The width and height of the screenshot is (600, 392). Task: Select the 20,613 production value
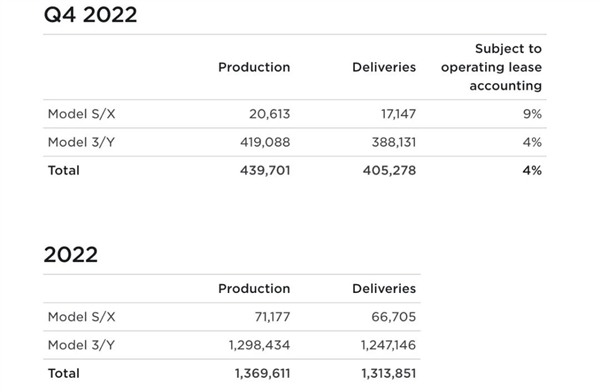[x=270, y=114]
